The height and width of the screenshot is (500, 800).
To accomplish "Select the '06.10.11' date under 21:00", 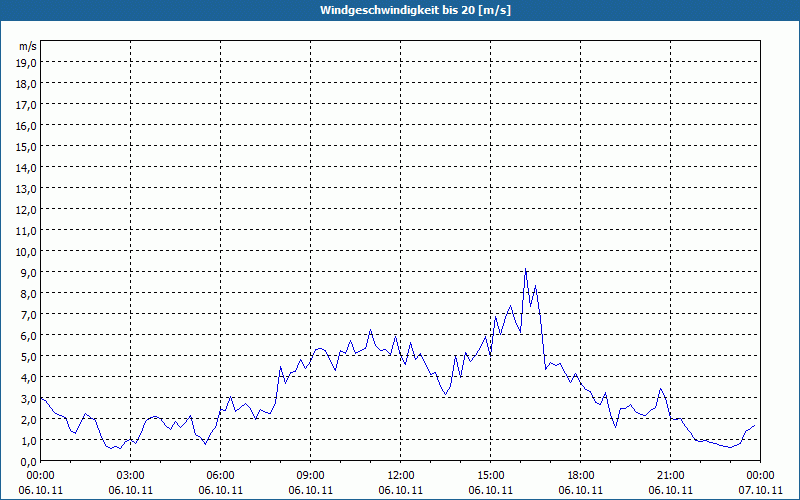I will click(670, 490).
